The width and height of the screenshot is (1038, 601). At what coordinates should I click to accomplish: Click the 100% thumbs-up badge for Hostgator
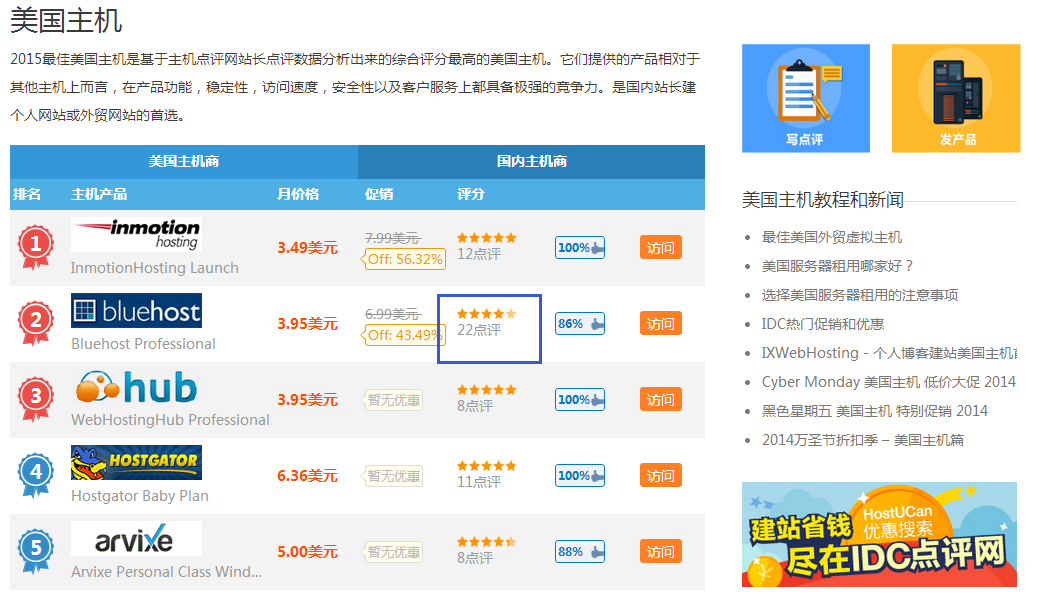pyautogui.click(x=580, y=476)
